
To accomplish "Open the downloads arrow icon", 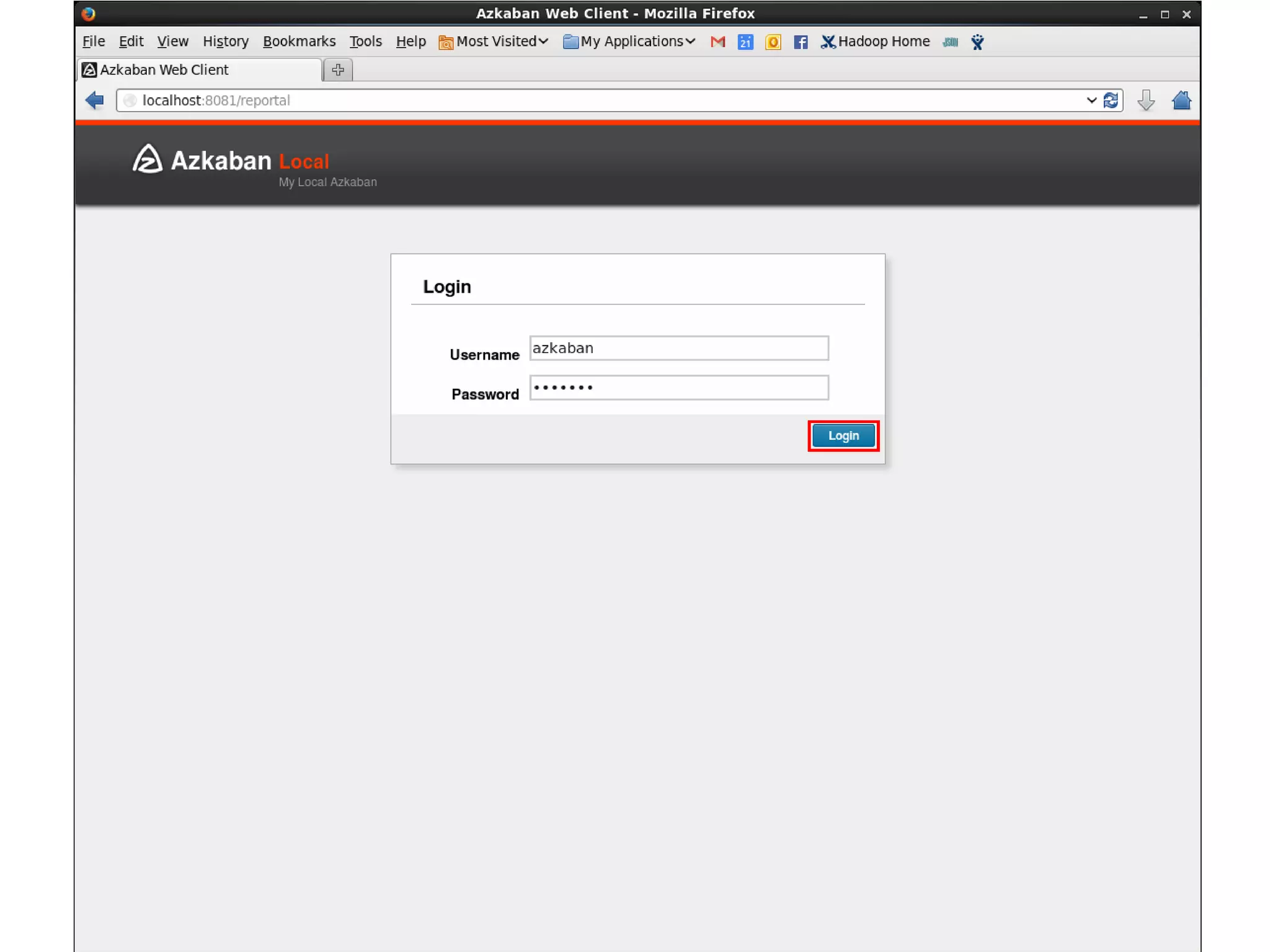I will click(x=1146, y=100).
